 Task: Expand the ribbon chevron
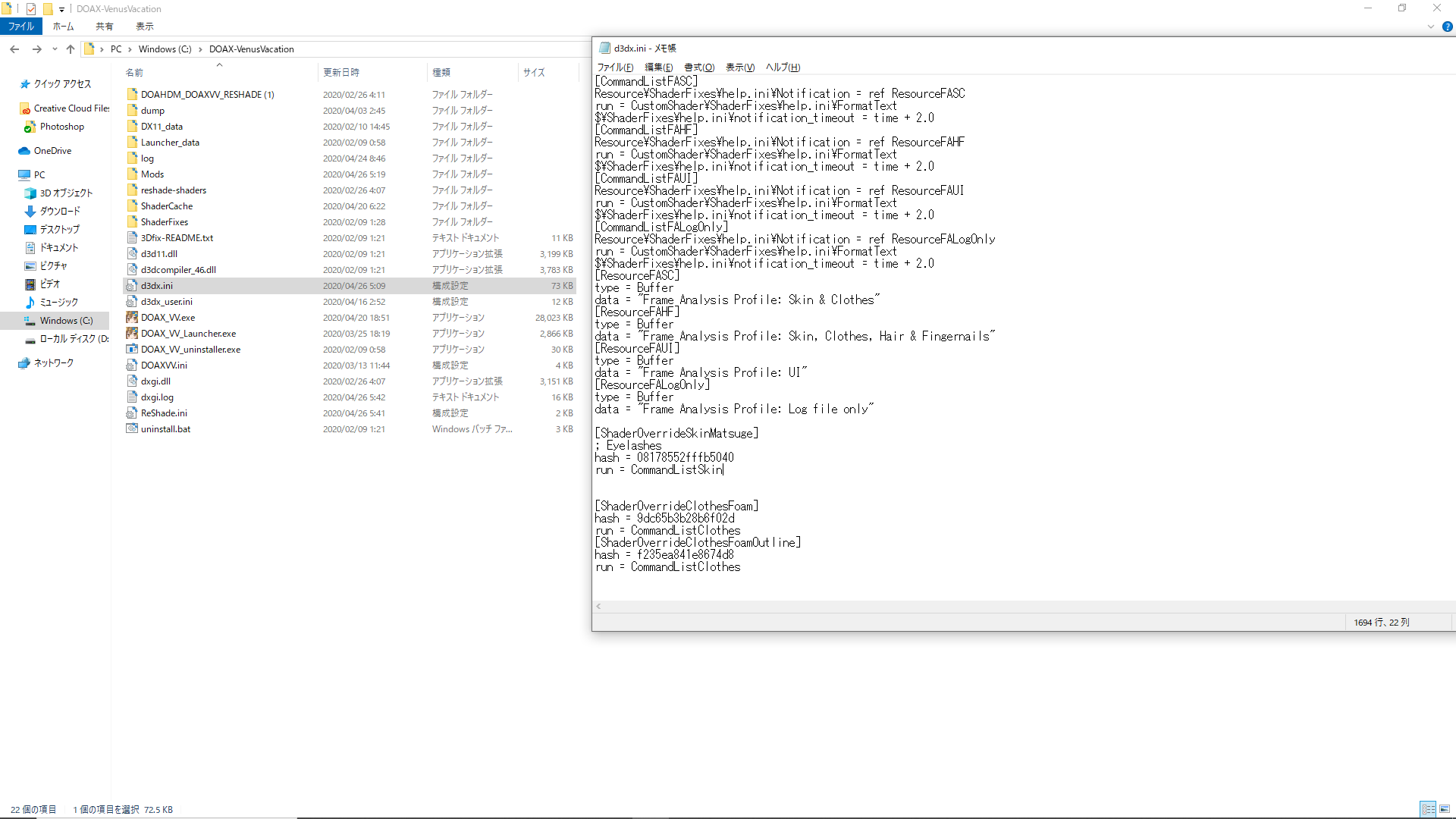1430,27
